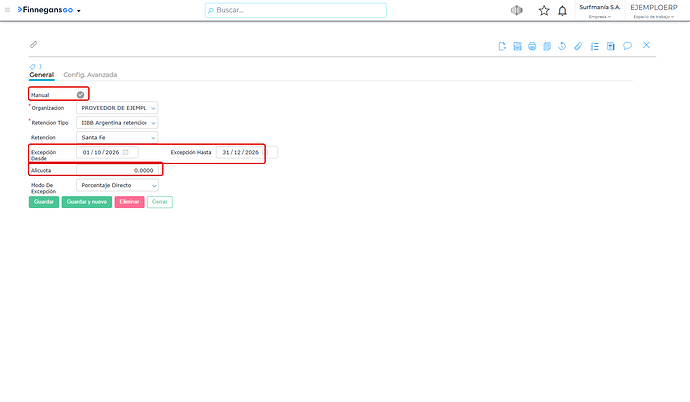Click the save disk toolbar icon
The height and width of the screenshot is (402, 690).
pyautogui.click(x=518, y=46)
